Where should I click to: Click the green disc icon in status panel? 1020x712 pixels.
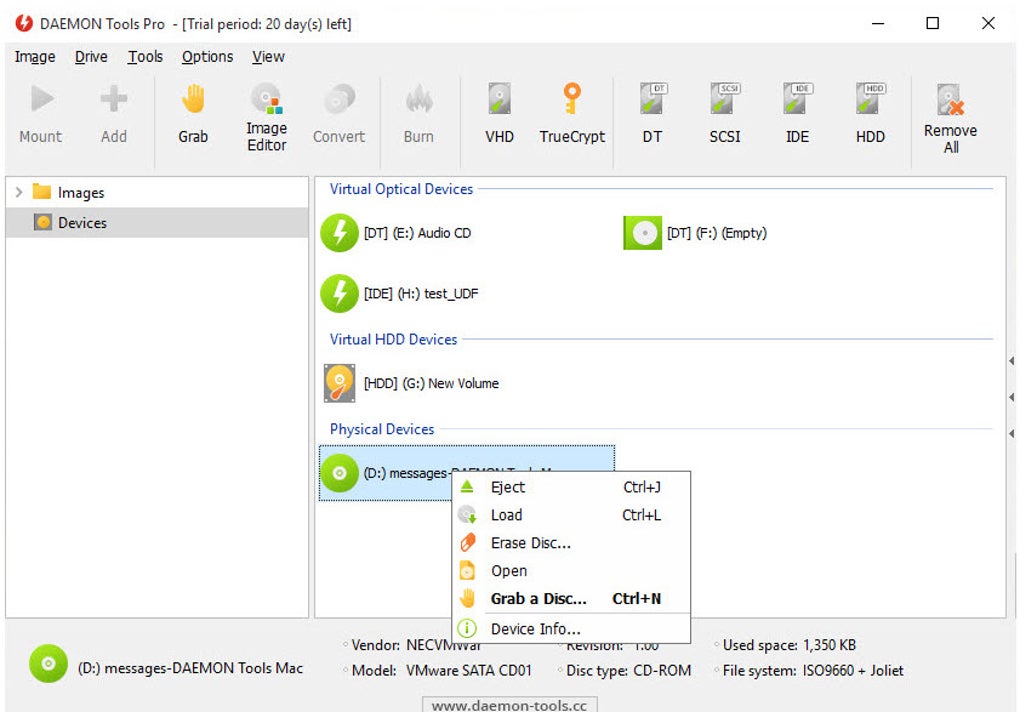(48, 663)
